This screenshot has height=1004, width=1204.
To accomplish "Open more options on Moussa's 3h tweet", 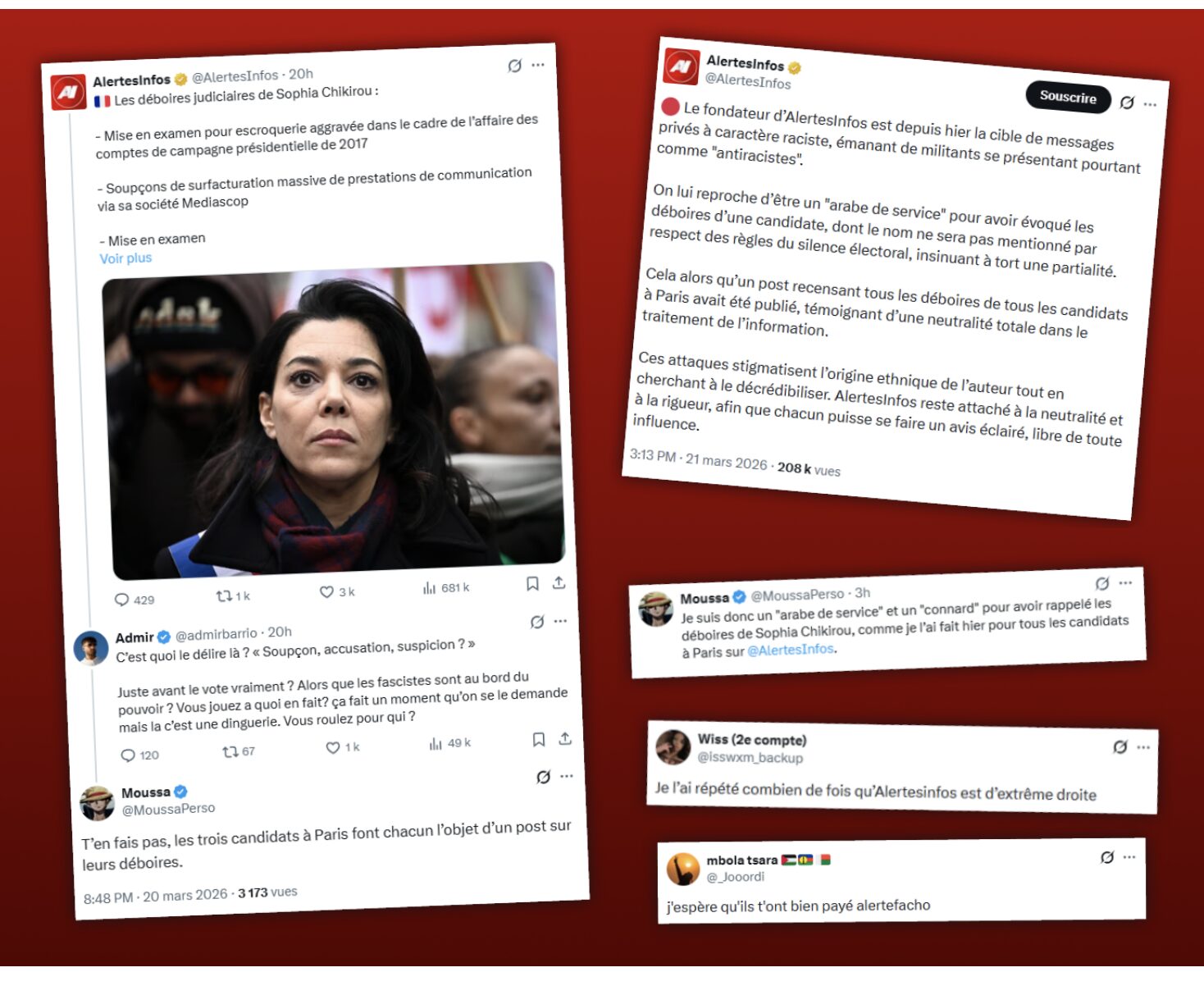I will point(1125,582).
